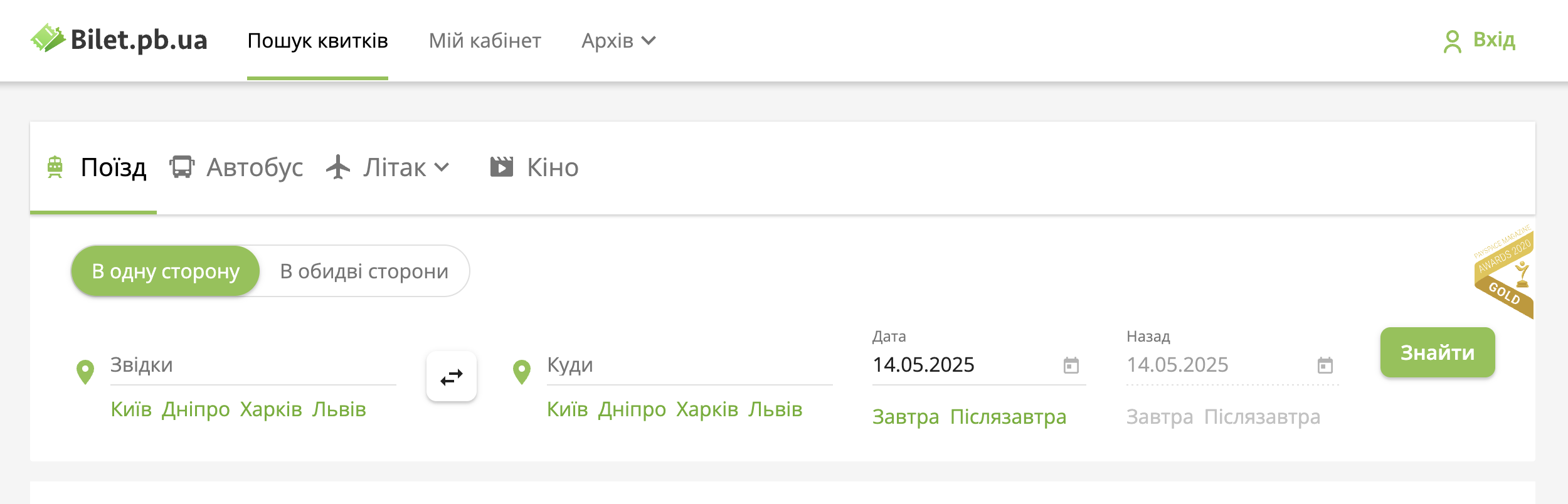
Task: Click the swap origin and destination arrows icon
Action: (x=452, y=376)
